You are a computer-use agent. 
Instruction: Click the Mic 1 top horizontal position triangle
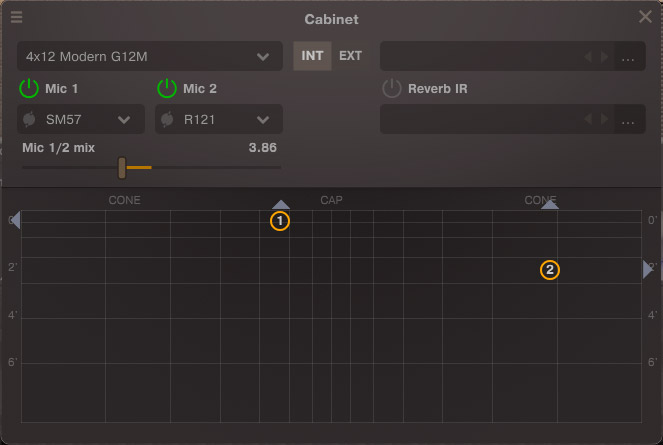click(x=281, y=204)
